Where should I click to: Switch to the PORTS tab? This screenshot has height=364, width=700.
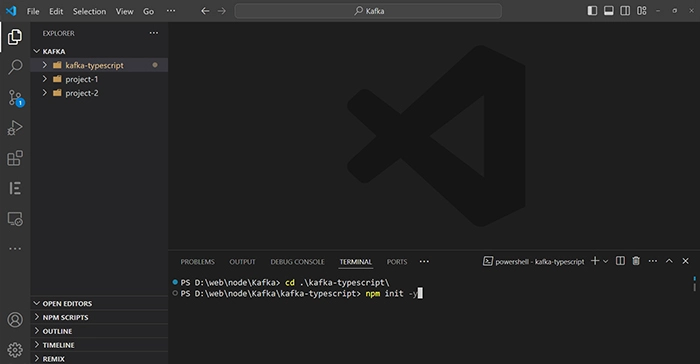(397, 262)
